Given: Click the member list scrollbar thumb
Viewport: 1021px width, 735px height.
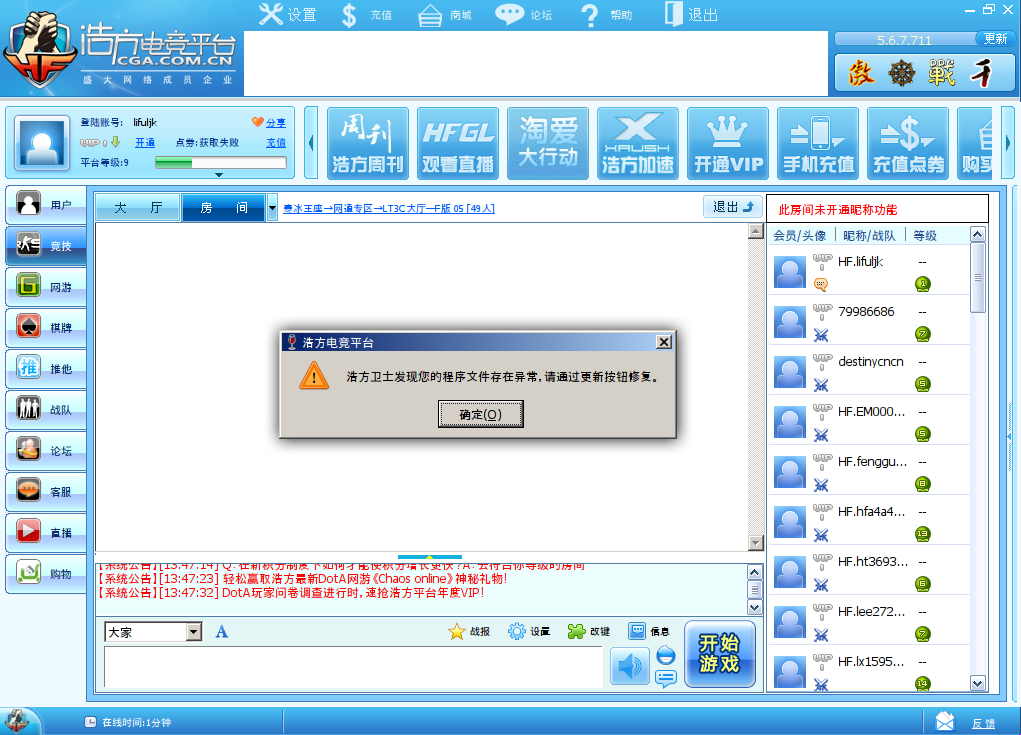Looking at the screenshot, I should pos(977,277).
